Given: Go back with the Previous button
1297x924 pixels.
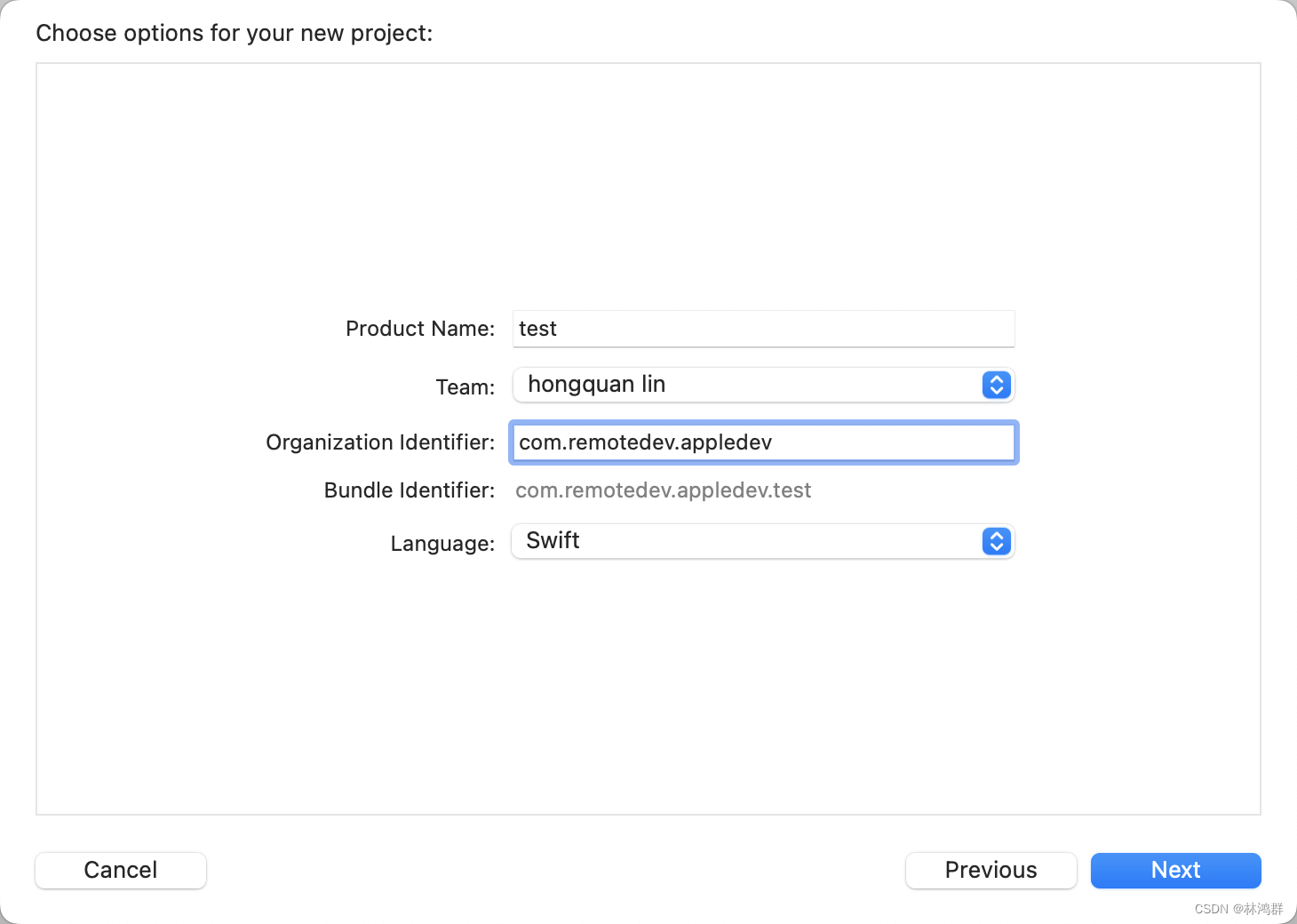Looking at the screenshot, I should pyautogui.click(x=991, y=870).
